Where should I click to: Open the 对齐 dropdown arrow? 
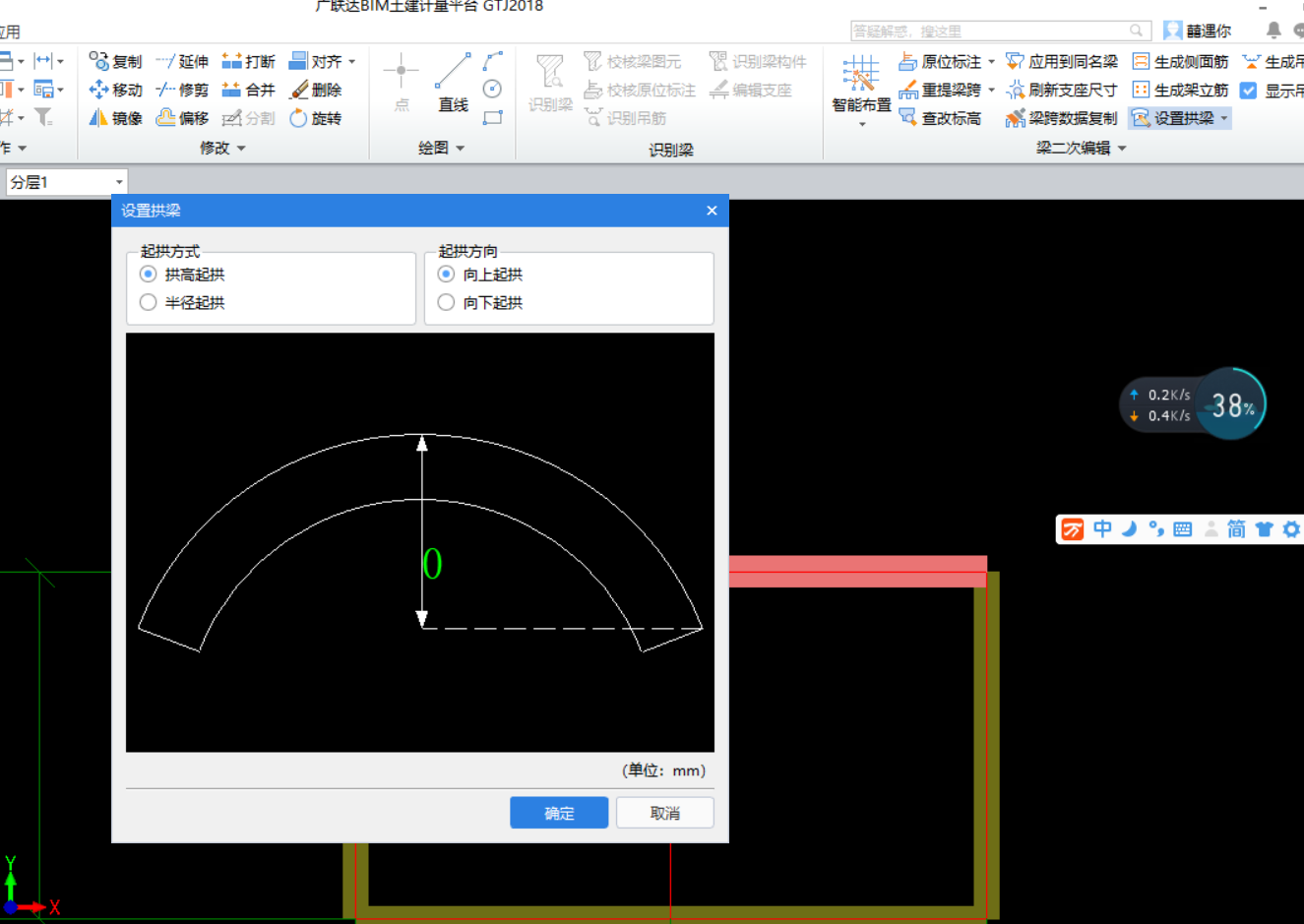tap(352, 61)
